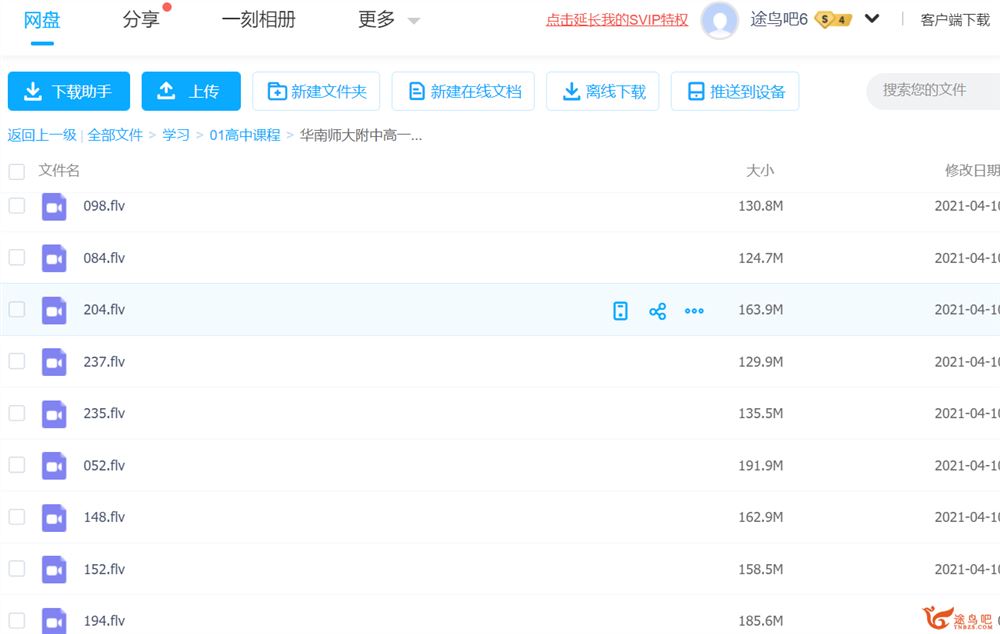Share the 204.flv file
The height and width of the screenshot is (634, 1000).
tap(658, 311)
